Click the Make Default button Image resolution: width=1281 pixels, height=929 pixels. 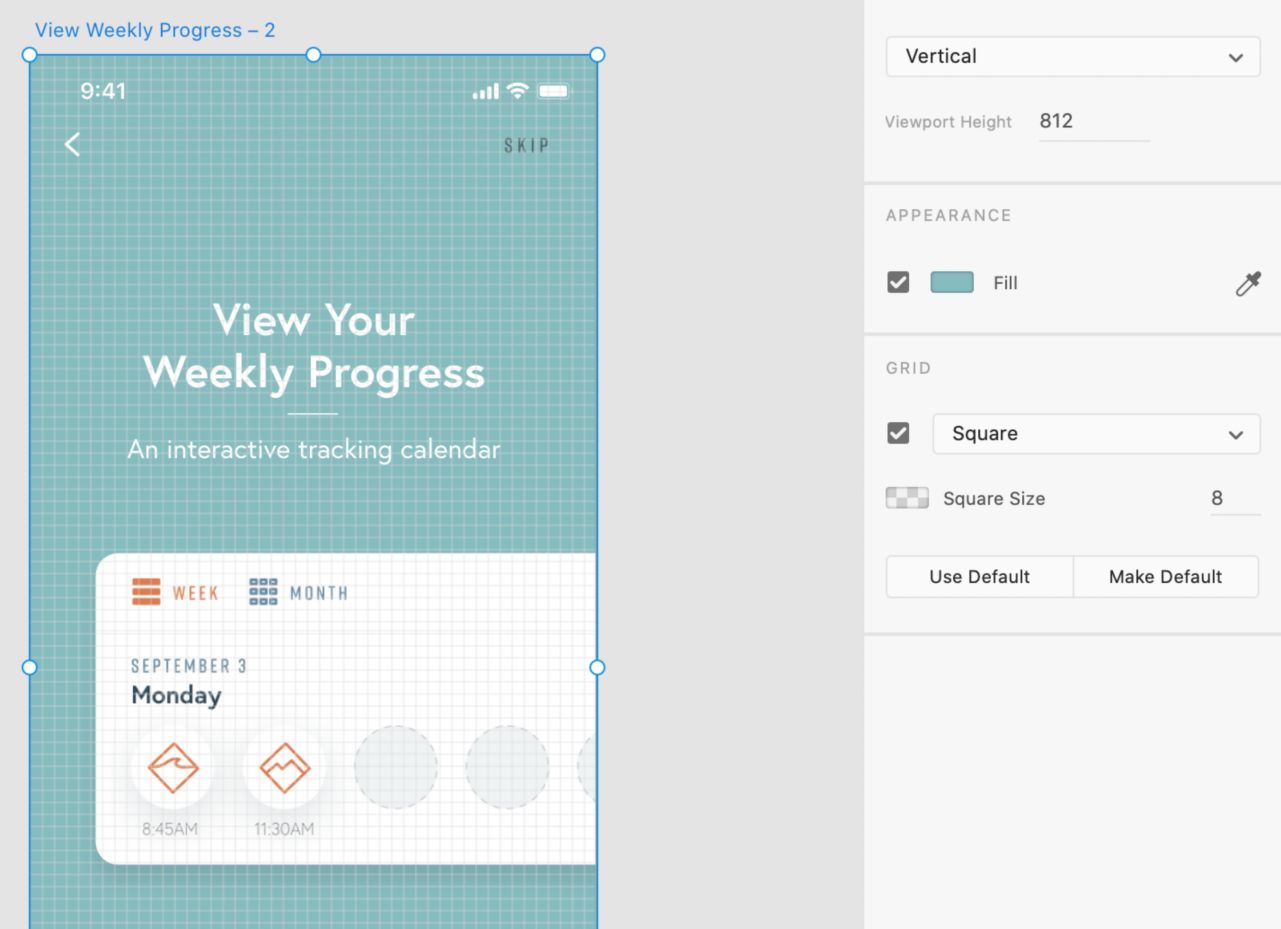tap(1165, 577)
